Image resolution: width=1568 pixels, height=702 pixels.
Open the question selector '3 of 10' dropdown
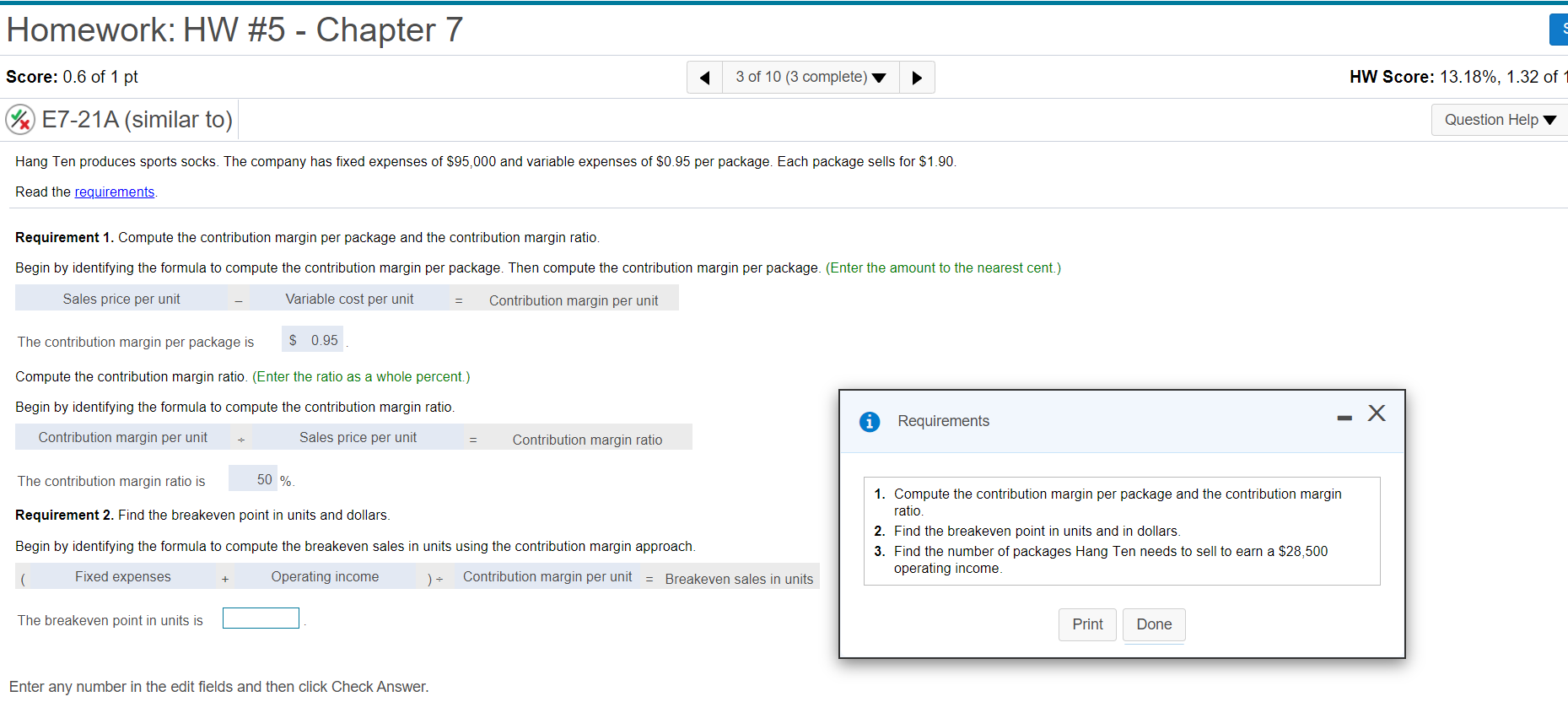pos(811,78)
